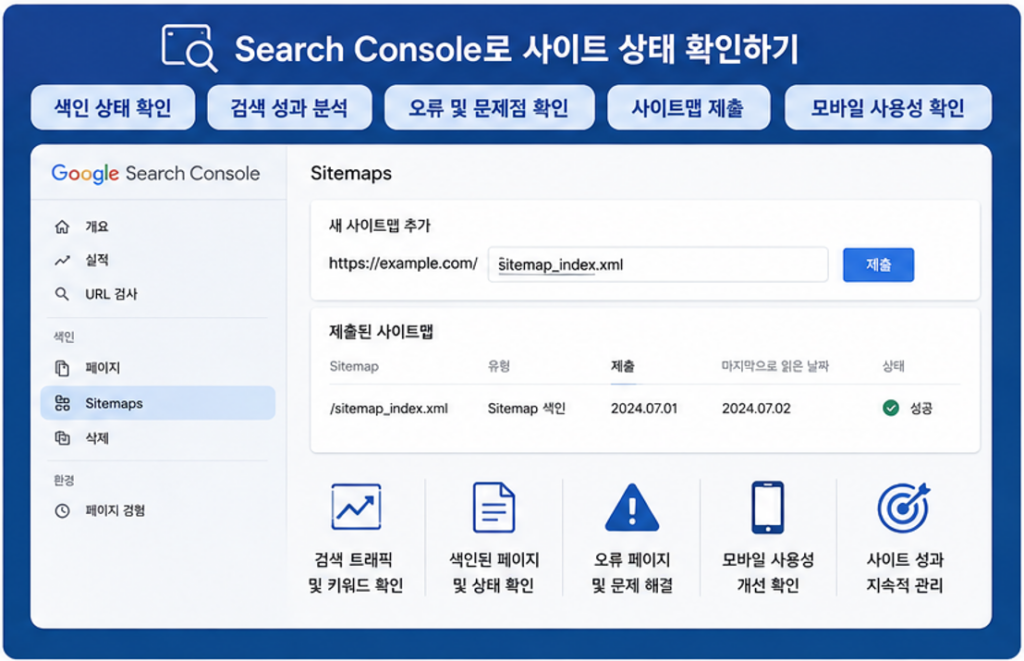The width and height of the screenshot is (1024, 661).
Task: Click the home icon next to 개요
Action: click(62, 227)
